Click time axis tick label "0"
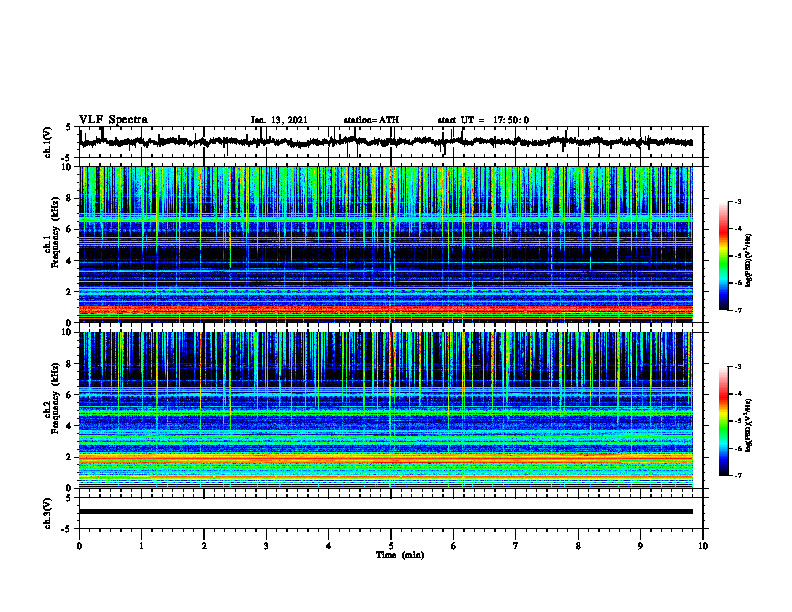 point(79,546)
